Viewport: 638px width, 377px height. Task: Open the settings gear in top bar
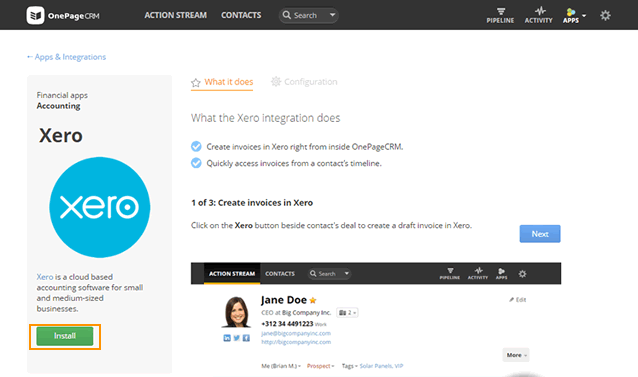click(x=605, y=15)
